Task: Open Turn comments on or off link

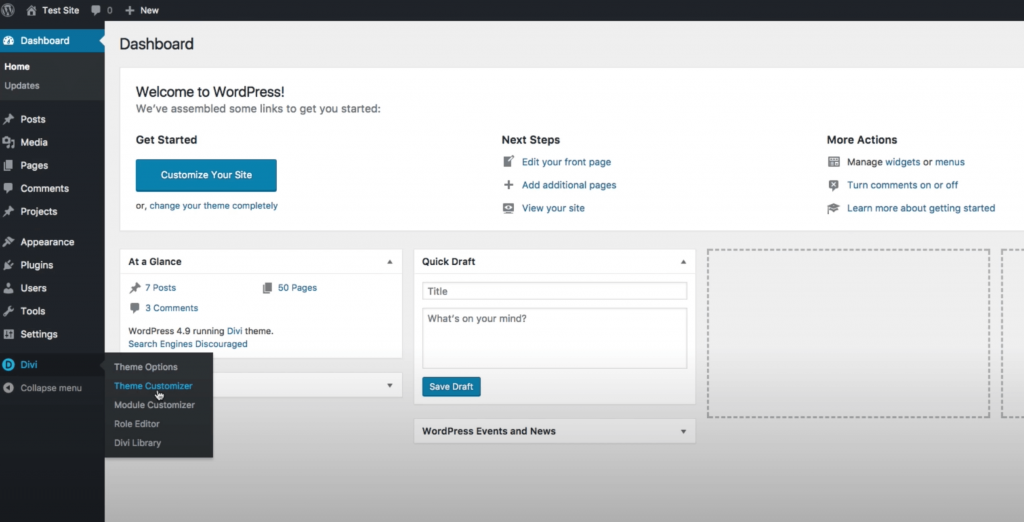Action: click(x=903, y=185)
